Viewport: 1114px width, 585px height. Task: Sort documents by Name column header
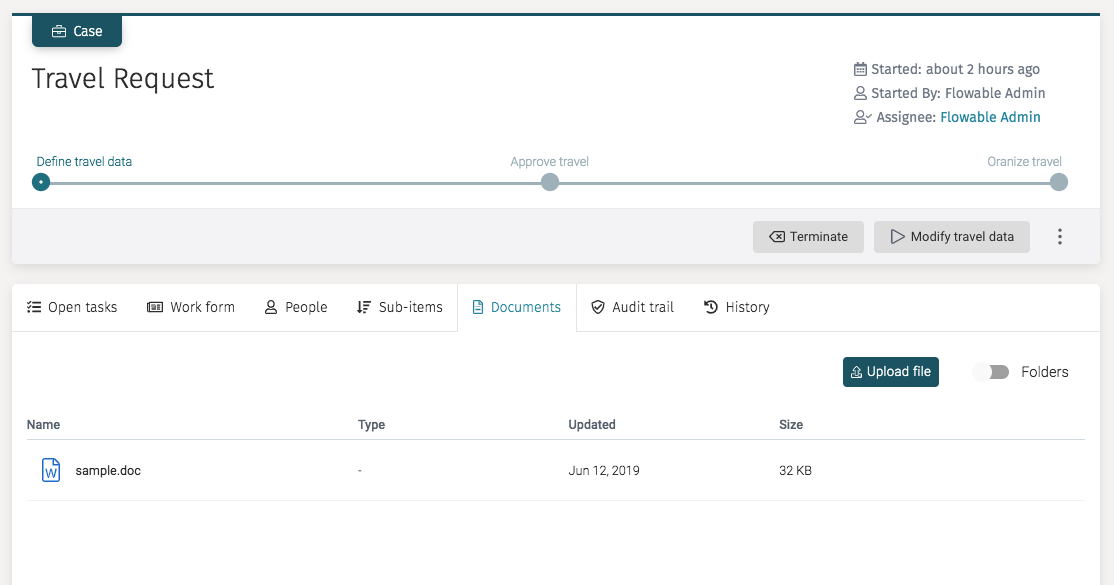click(x=44, y=425)
